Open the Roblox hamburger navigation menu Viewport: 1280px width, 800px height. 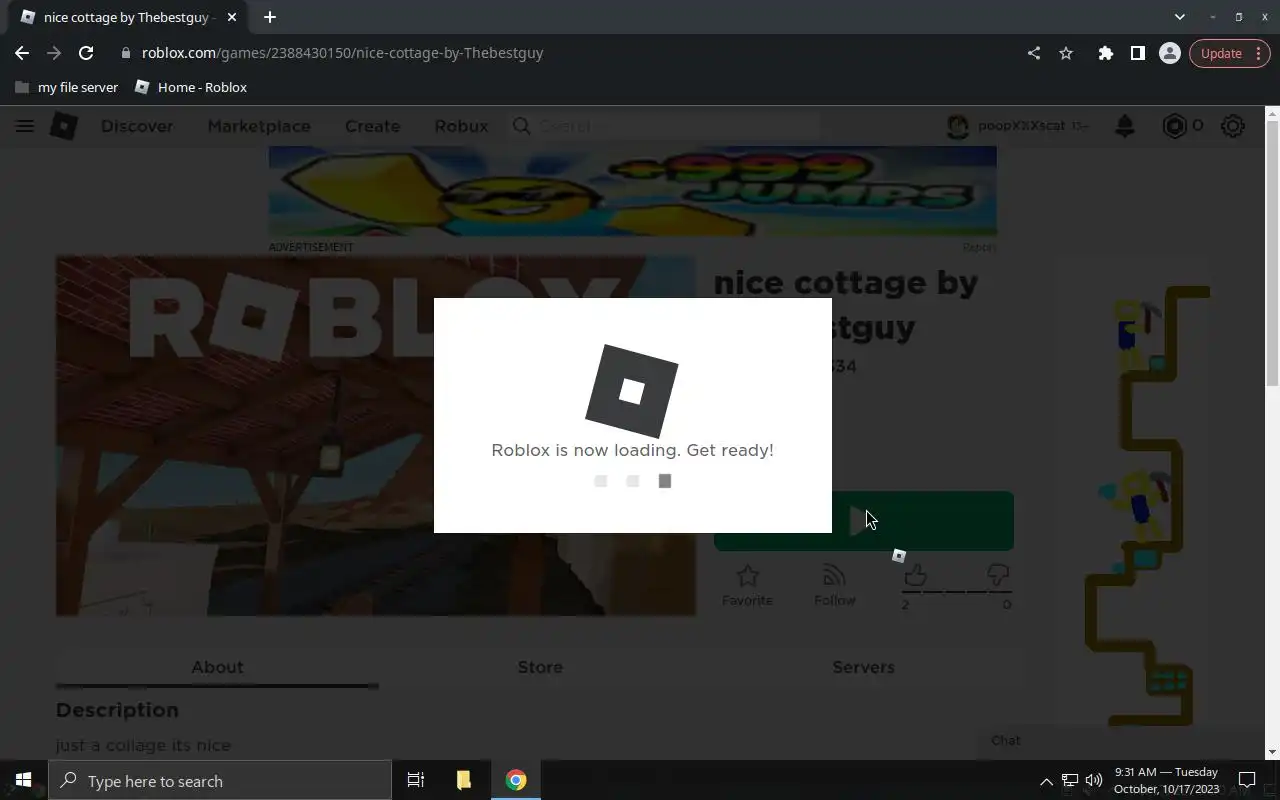tap(25, 126)
